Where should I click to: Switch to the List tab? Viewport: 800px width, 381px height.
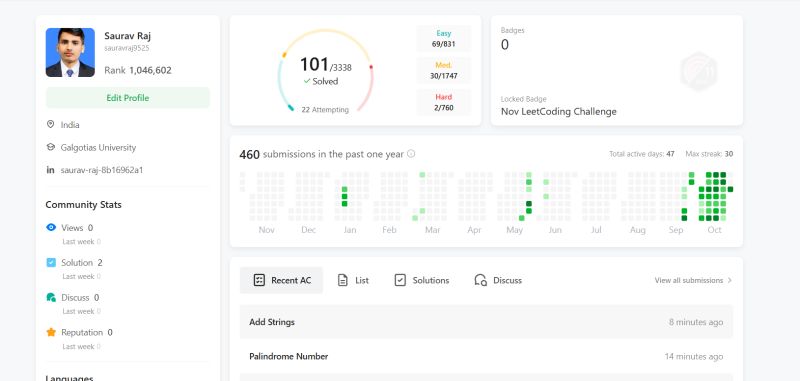click(353, 280)
